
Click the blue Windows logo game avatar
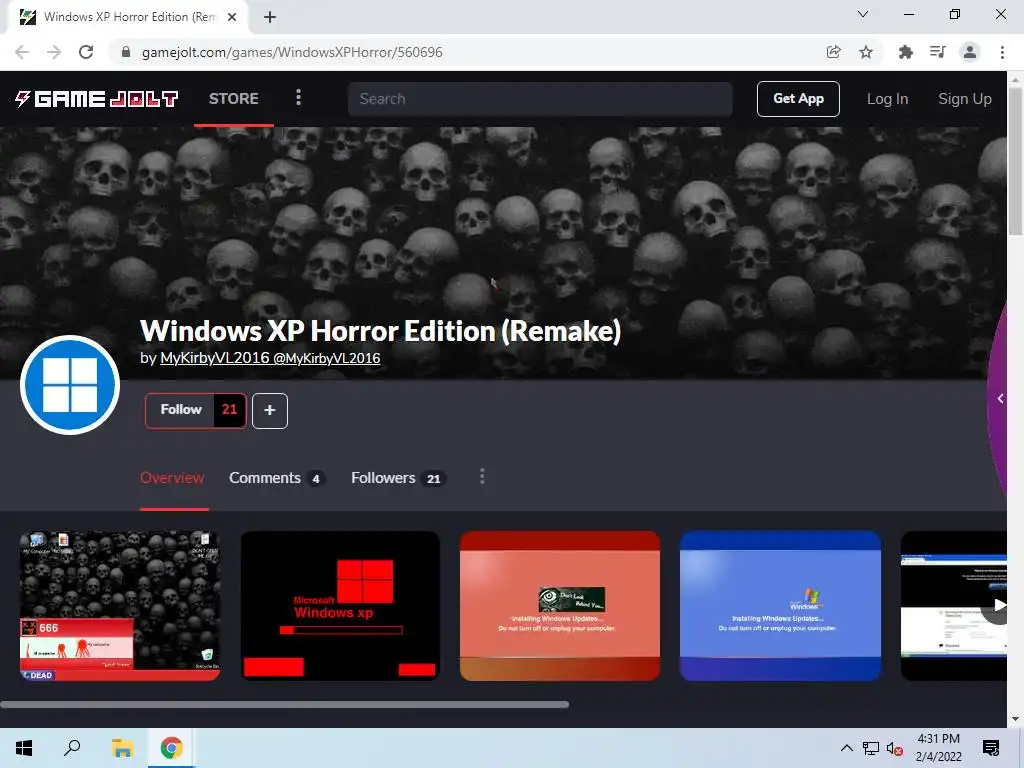pyautogui.click(x=70, y=385)
